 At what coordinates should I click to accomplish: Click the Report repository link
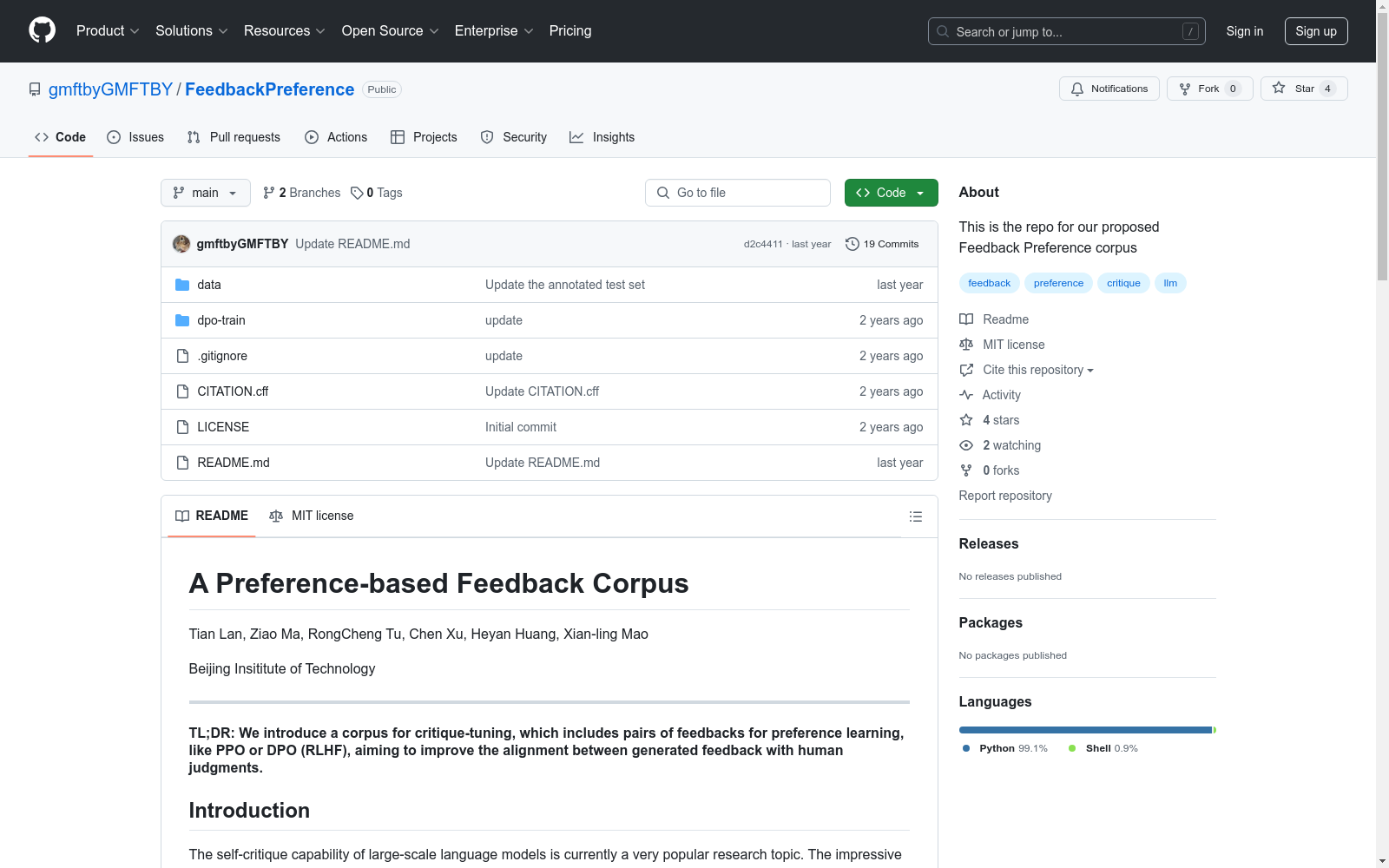click(1005, 496)
